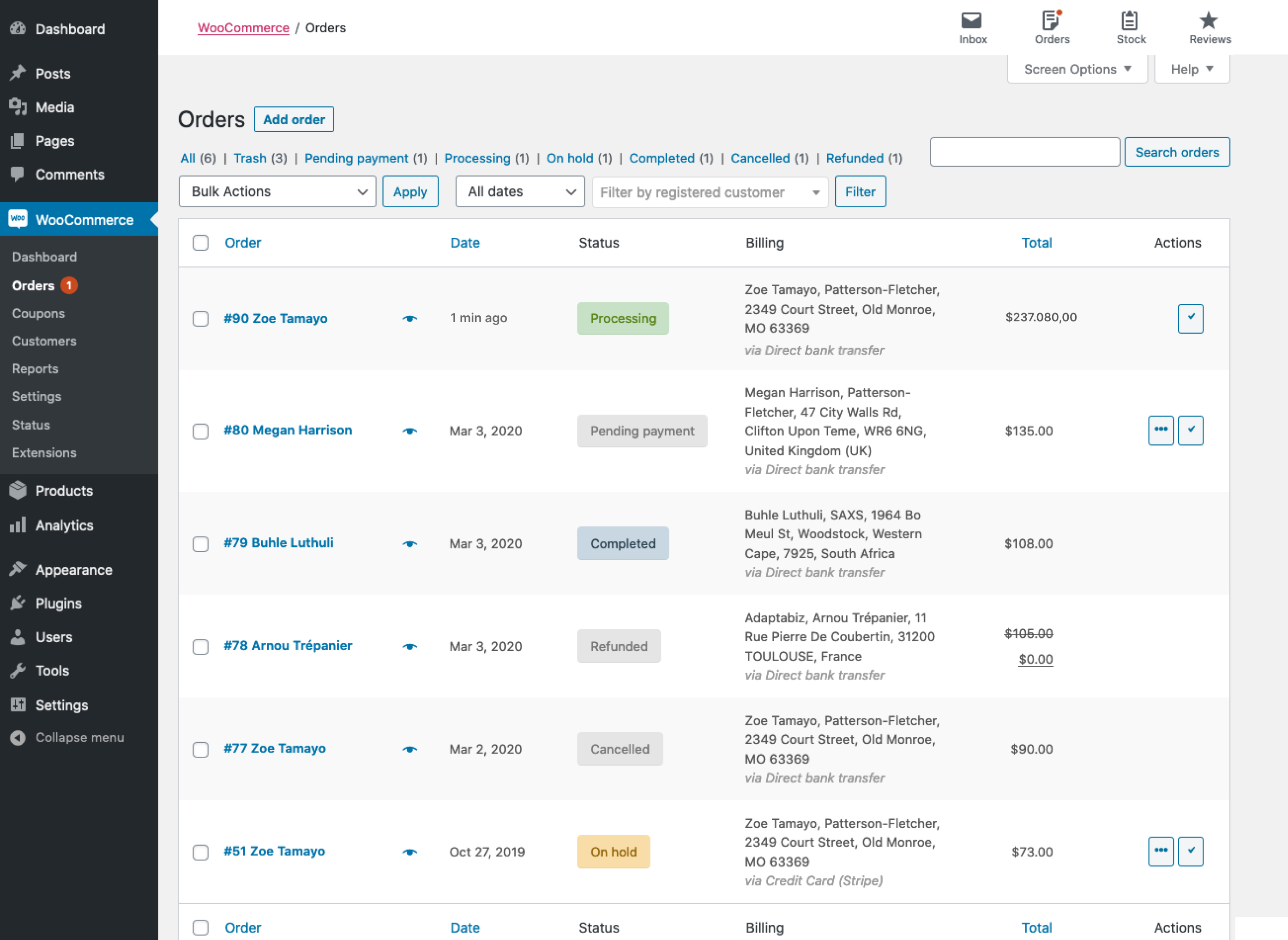Mark order #80 as complete checkmark
1288x940 pixels.
coord(1190,430)
